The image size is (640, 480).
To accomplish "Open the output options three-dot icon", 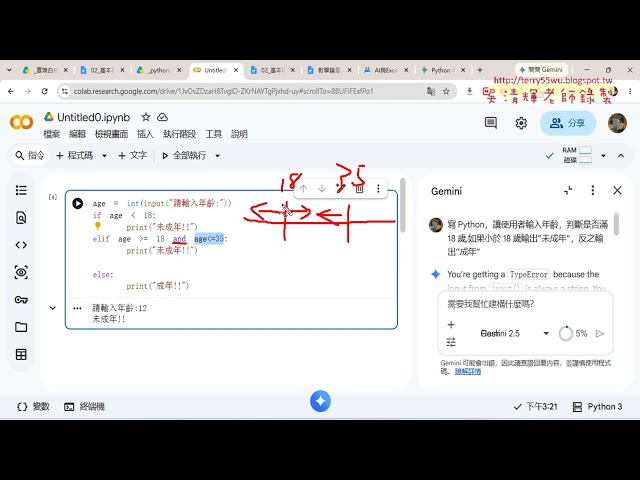I will coord(78,308).
